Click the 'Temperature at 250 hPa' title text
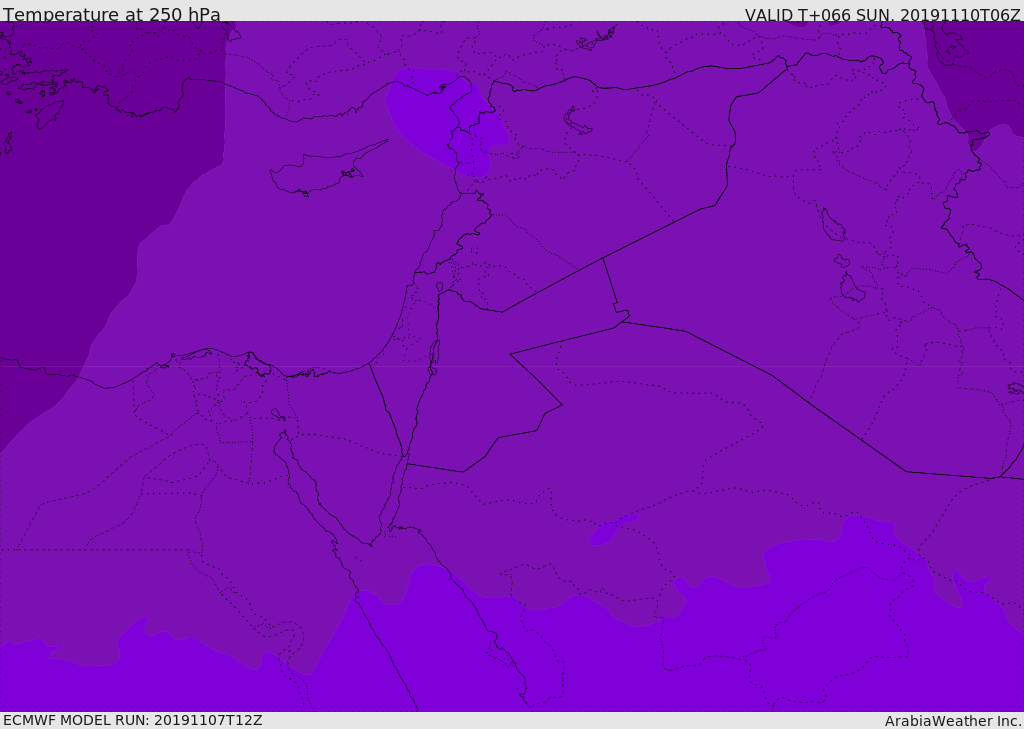 click(x=112, y=14)
